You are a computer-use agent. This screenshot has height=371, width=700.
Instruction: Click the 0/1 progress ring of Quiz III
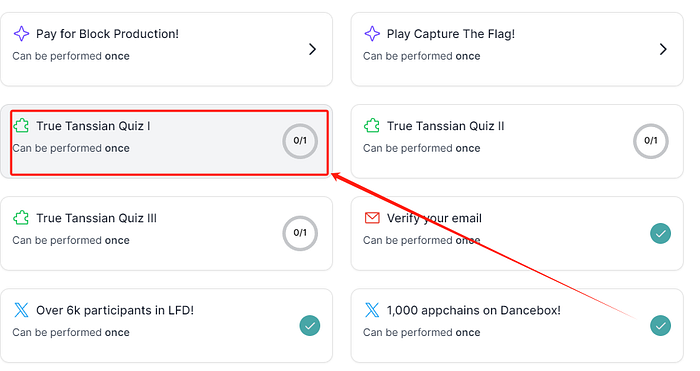pos(300,233)
